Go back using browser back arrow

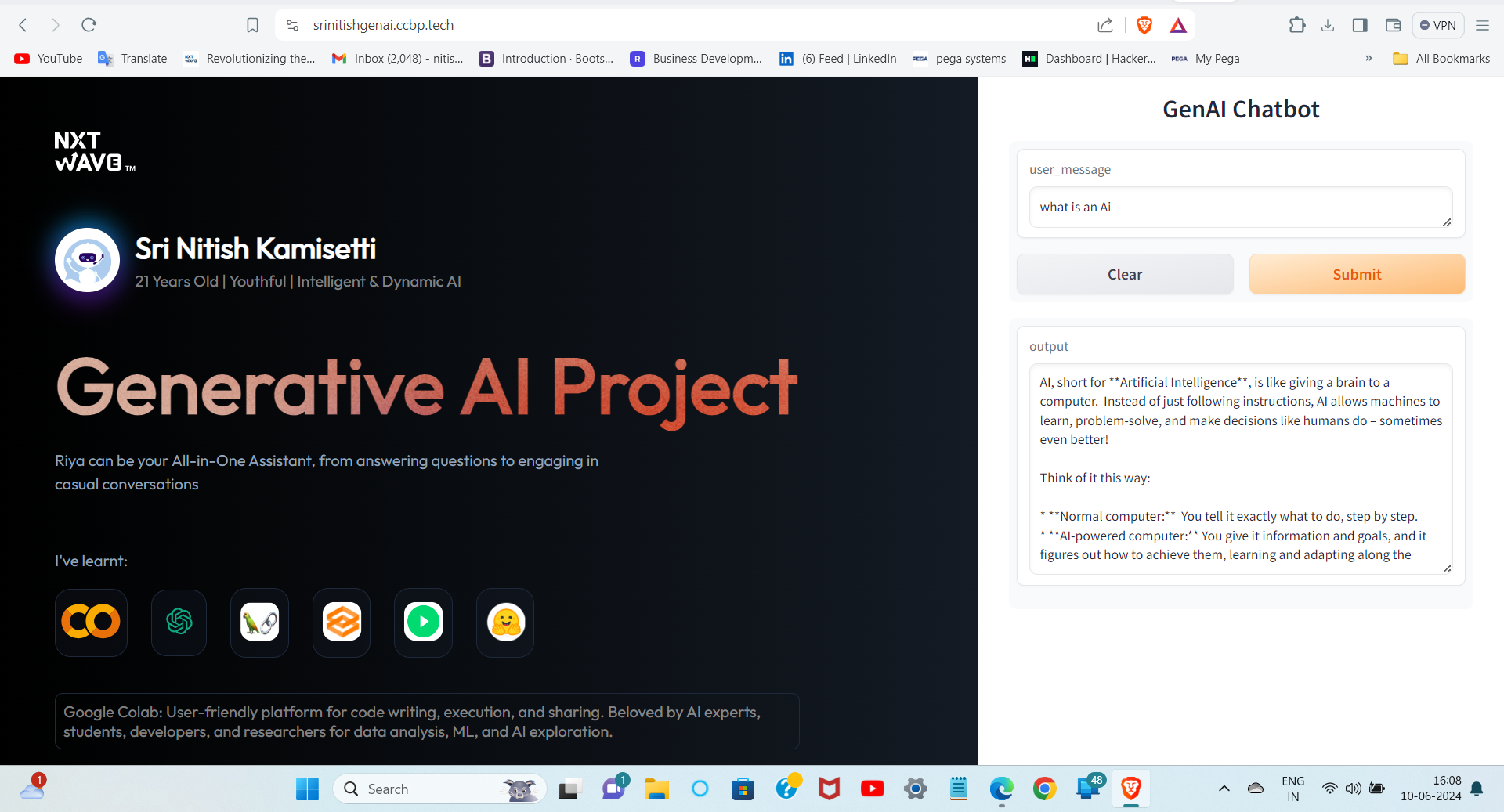click(x=23, y=25)
